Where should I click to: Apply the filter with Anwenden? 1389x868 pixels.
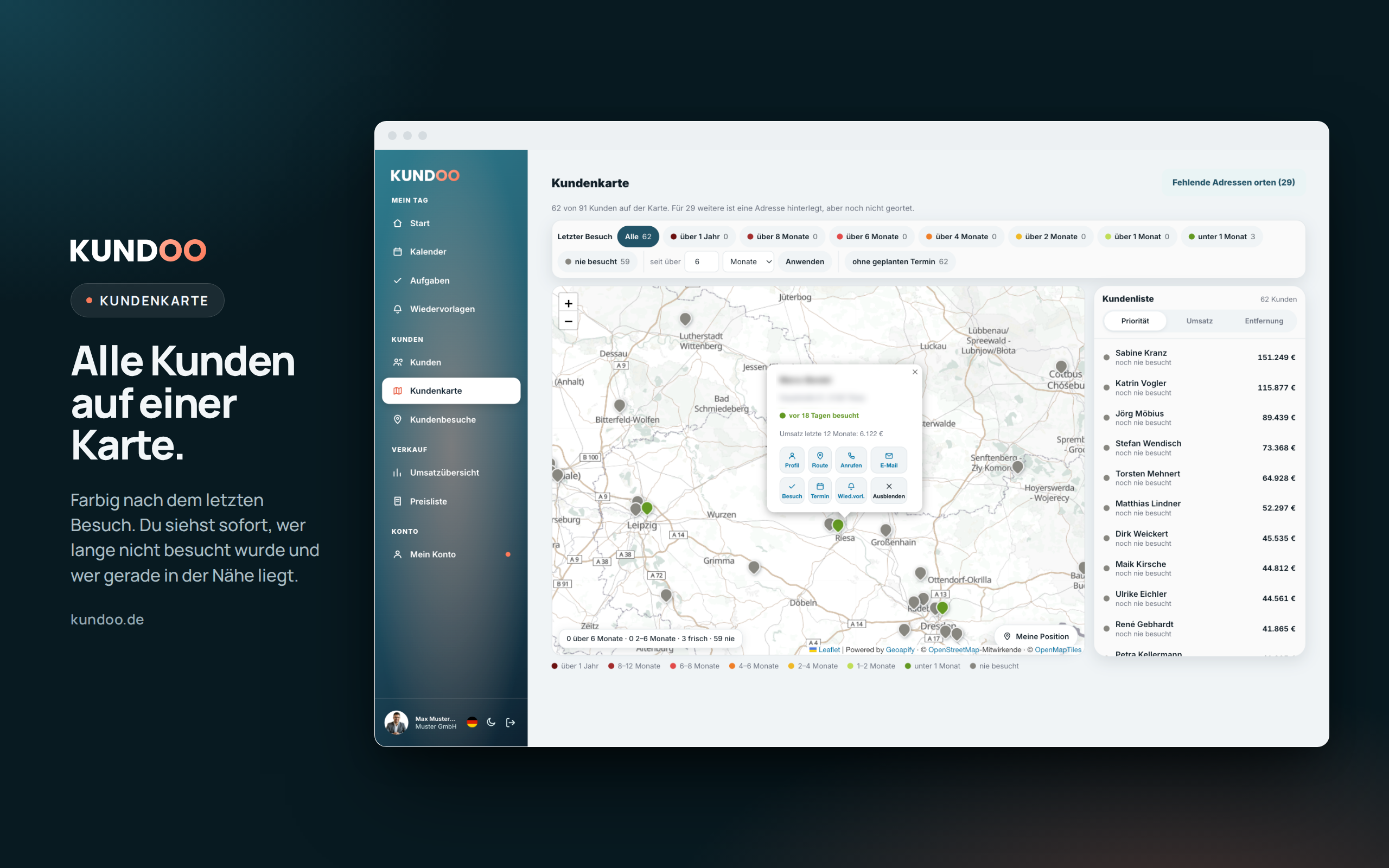point(804,262)
